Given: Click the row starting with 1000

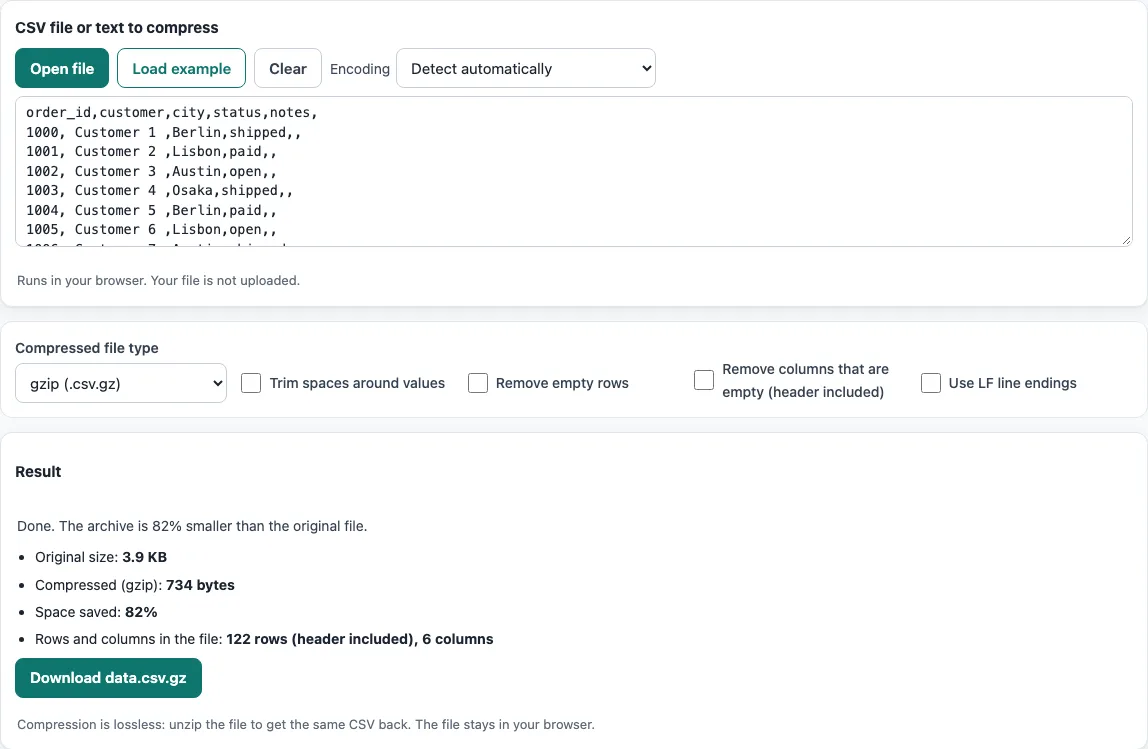Looking at the screenshot, I should pyautogui.click(x=164, y=133).
